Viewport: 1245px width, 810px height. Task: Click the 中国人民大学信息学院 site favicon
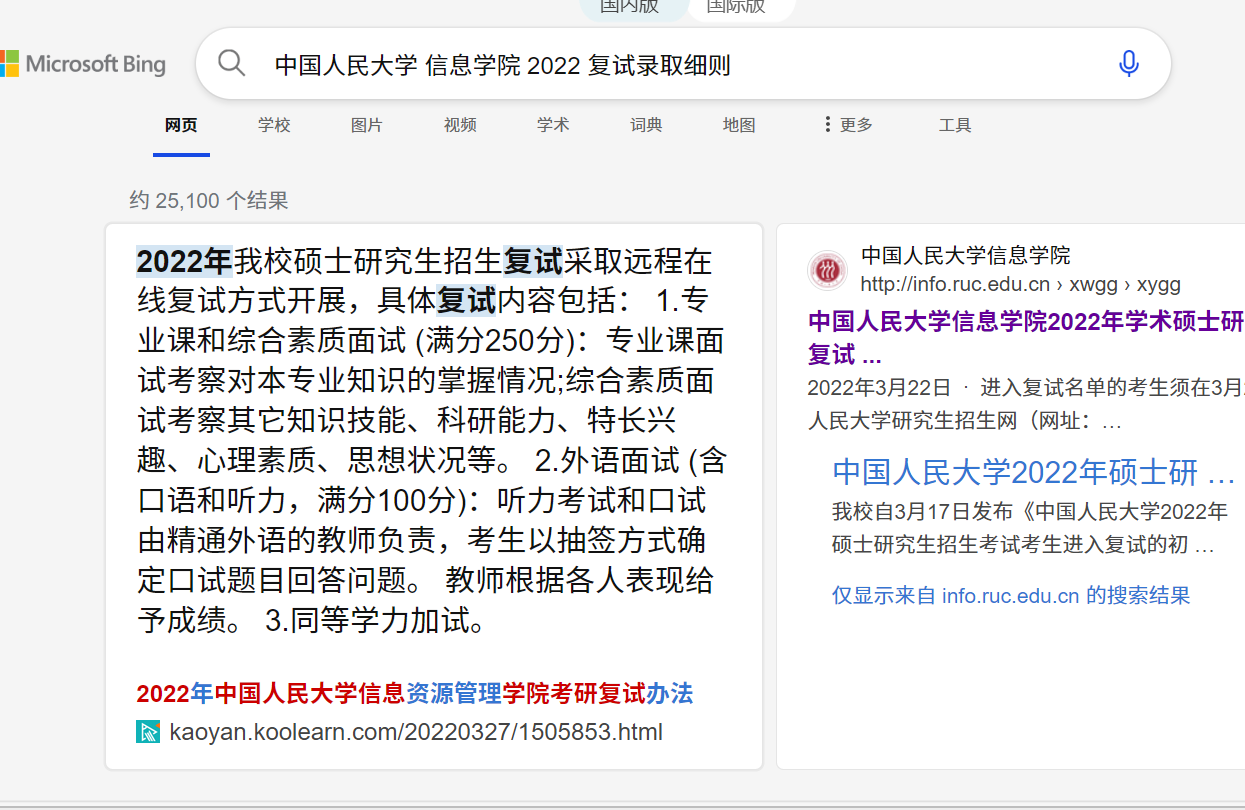[827, 270]
